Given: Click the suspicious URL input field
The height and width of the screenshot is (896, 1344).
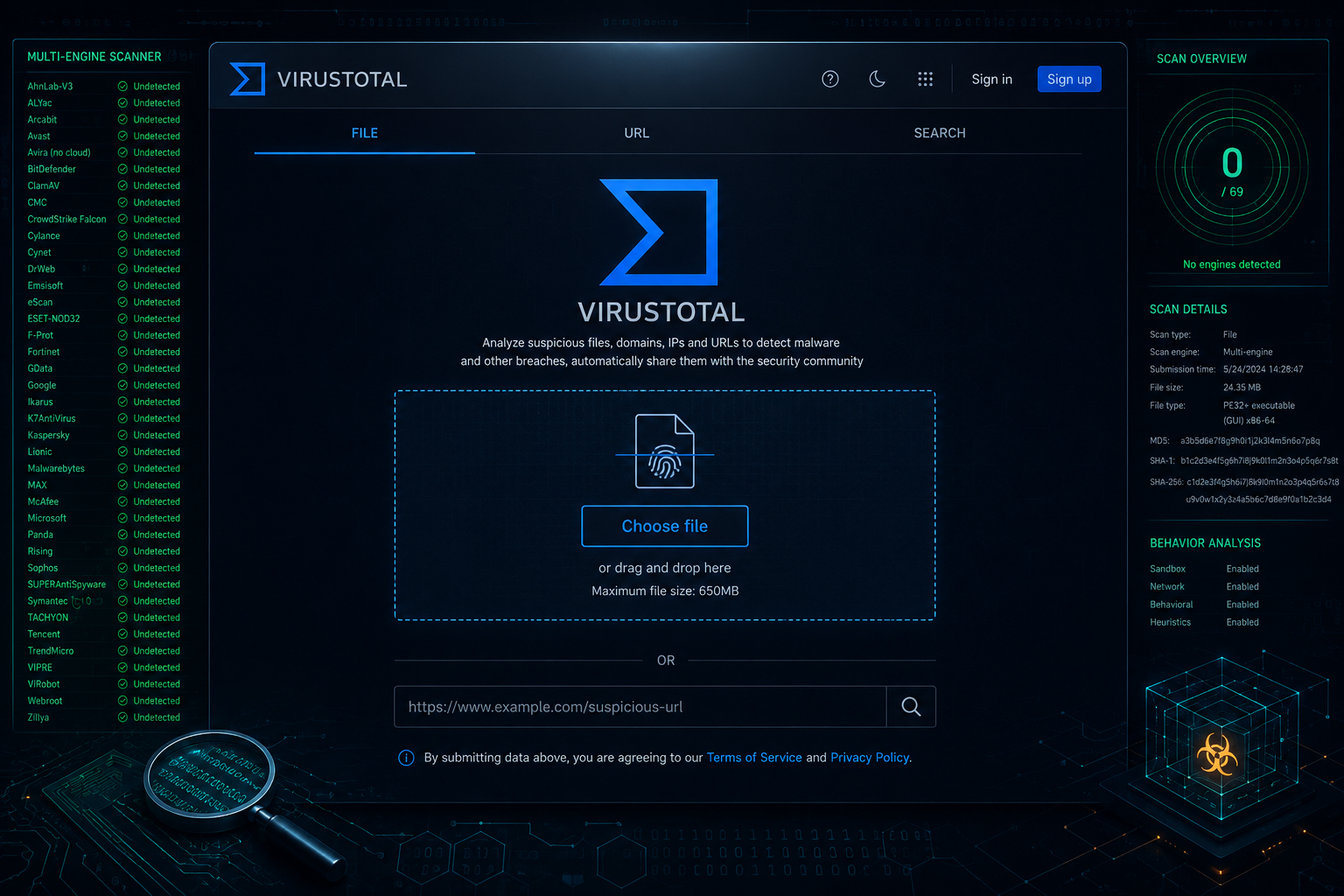Looking at the screenshot, I should coord(640,706).
